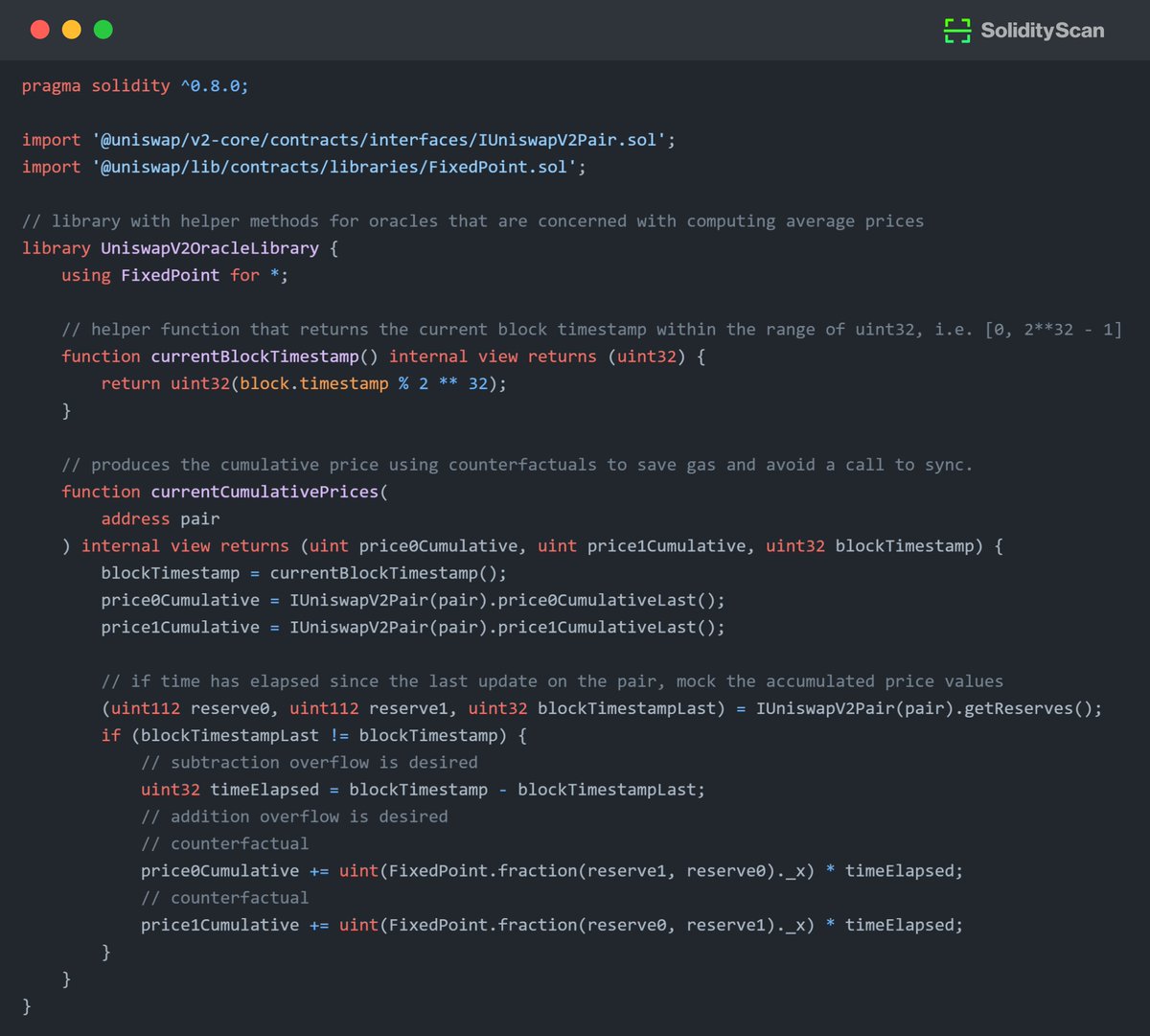Click the 'using FixedPoint for *;' line
Image resolution: width=1150 pixels, height=1036 pixels.
(175, 275)
